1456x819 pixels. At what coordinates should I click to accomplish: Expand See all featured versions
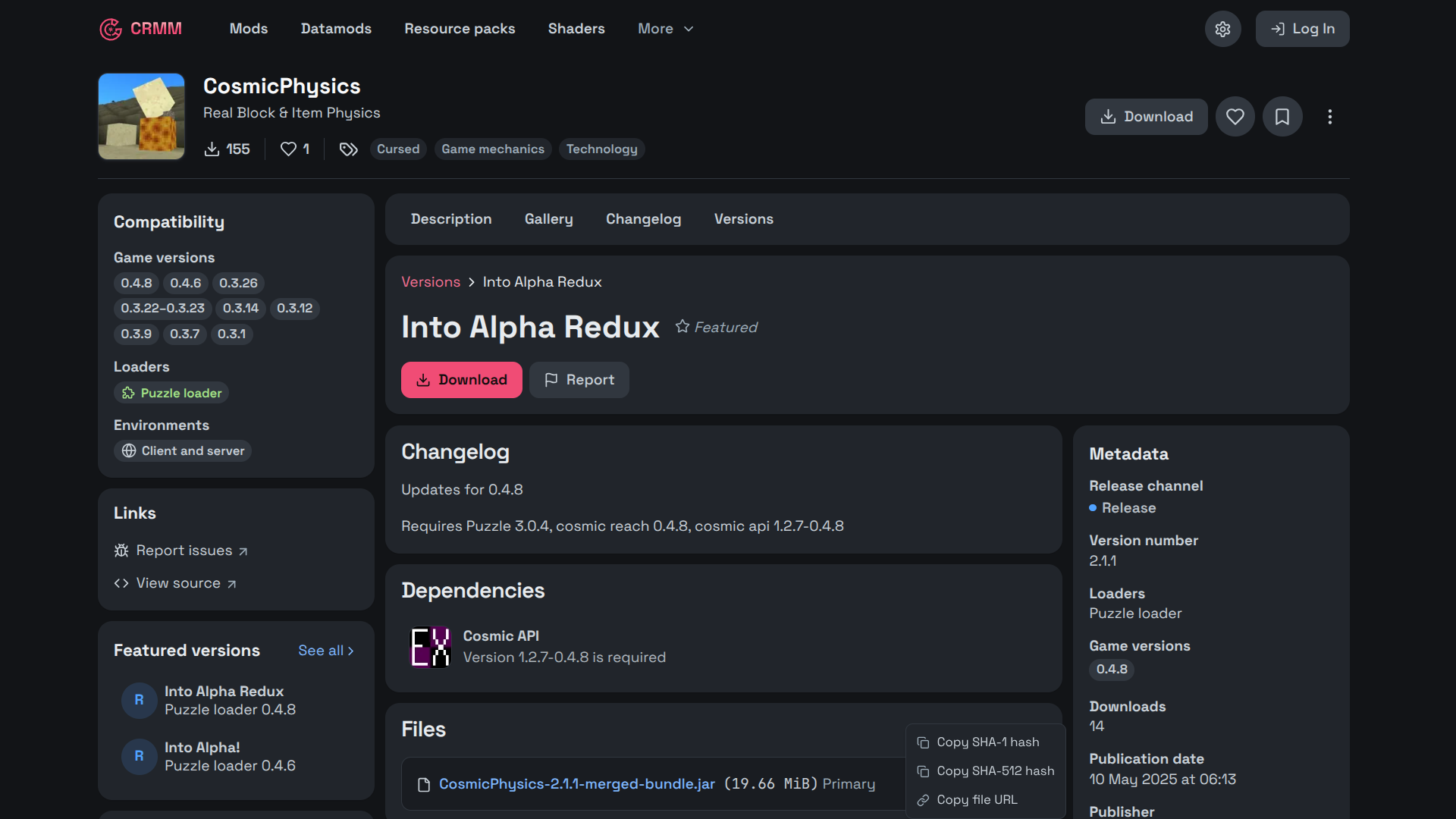coord(326,651)
